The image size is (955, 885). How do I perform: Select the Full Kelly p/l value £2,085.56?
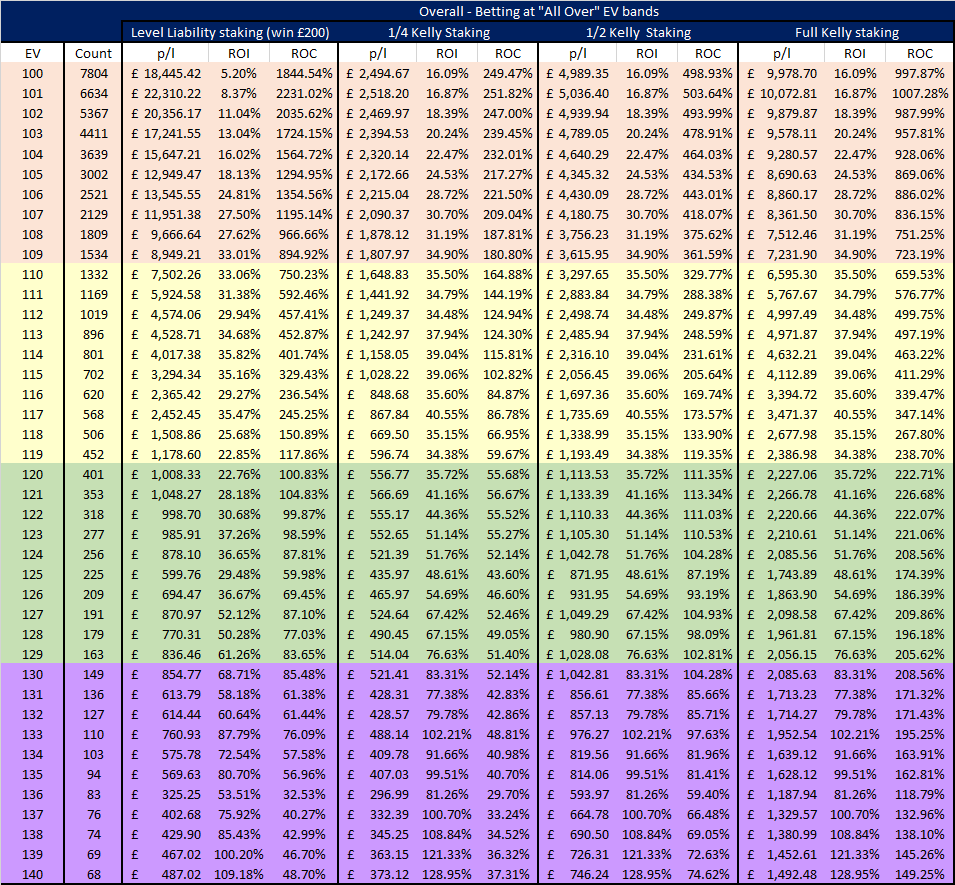(x=782, y=555)
